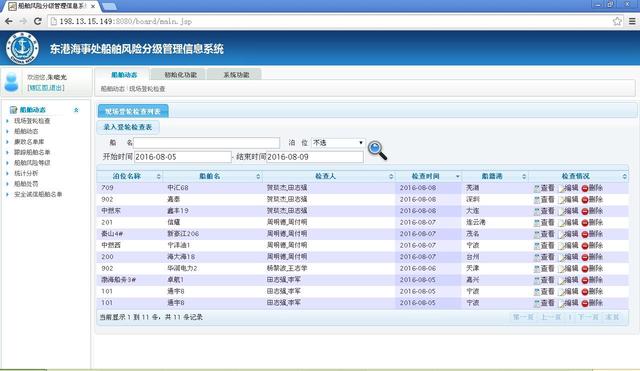Image resolution: width=640 pixels, height=371 pixels.
Task: Open the 泊位 dropdown showing 不选
Action: (x=338, y=143)
